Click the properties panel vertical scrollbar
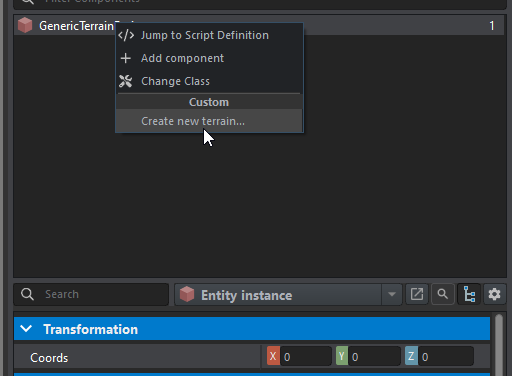The width and height of the screenshot is (512, 376). [x=499, y=345]
